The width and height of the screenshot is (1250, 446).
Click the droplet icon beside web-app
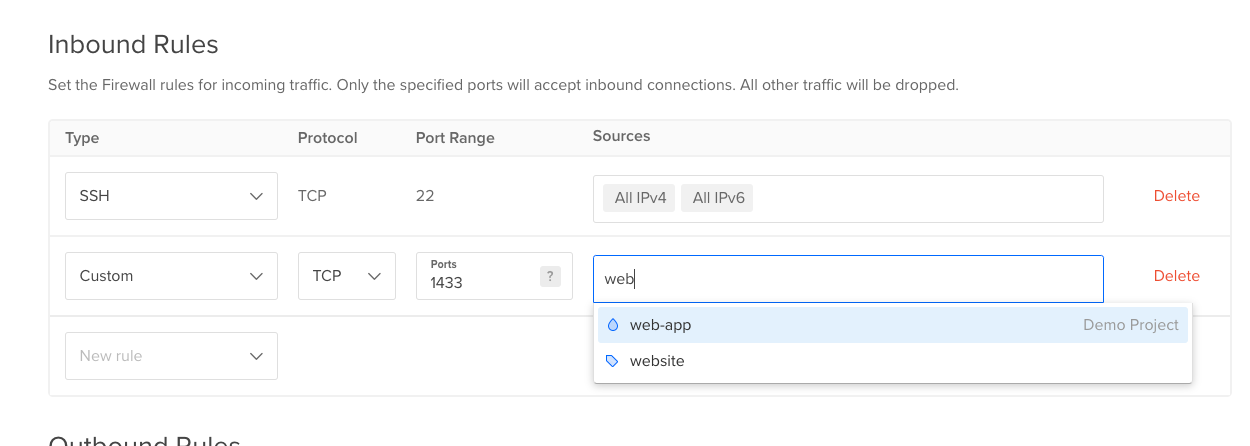(x=613, y=325)
